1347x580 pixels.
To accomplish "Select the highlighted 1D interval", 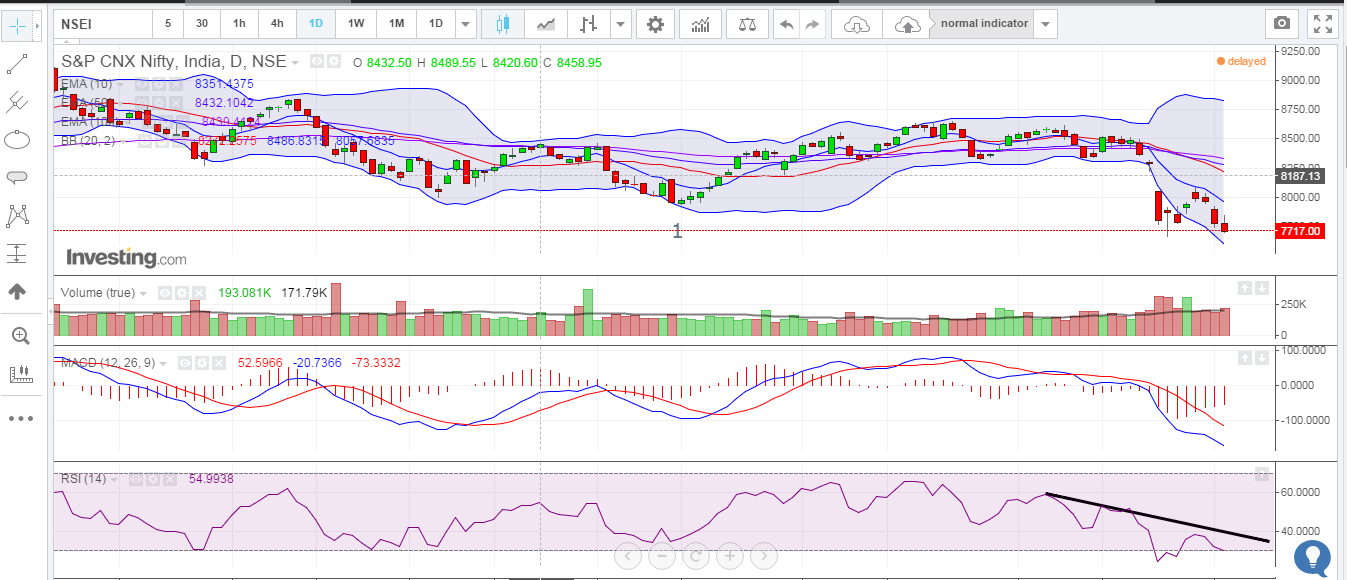I will pyautogui.click(x=316, y=23).
